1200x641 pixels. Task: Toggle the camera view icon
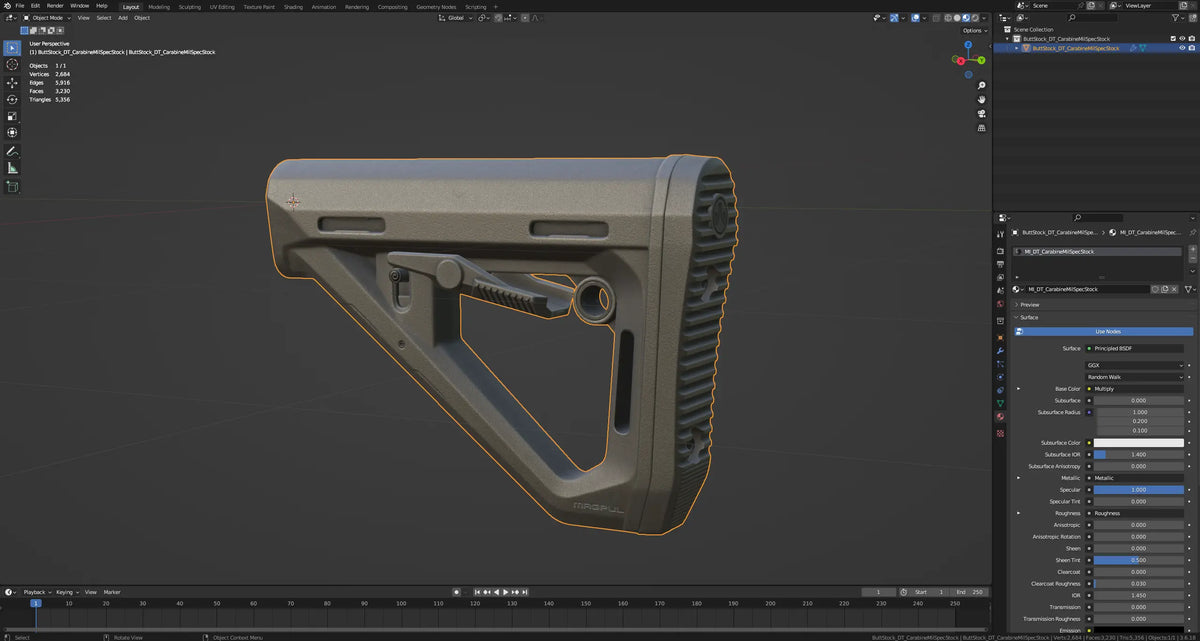(982, 113)
